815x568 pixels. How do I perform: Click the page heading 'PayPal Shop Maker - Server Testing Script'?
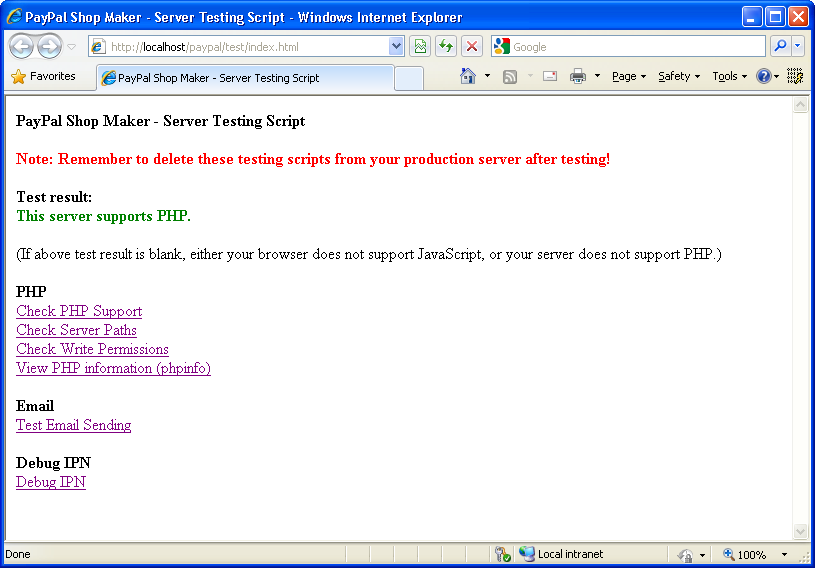(161, 121)
